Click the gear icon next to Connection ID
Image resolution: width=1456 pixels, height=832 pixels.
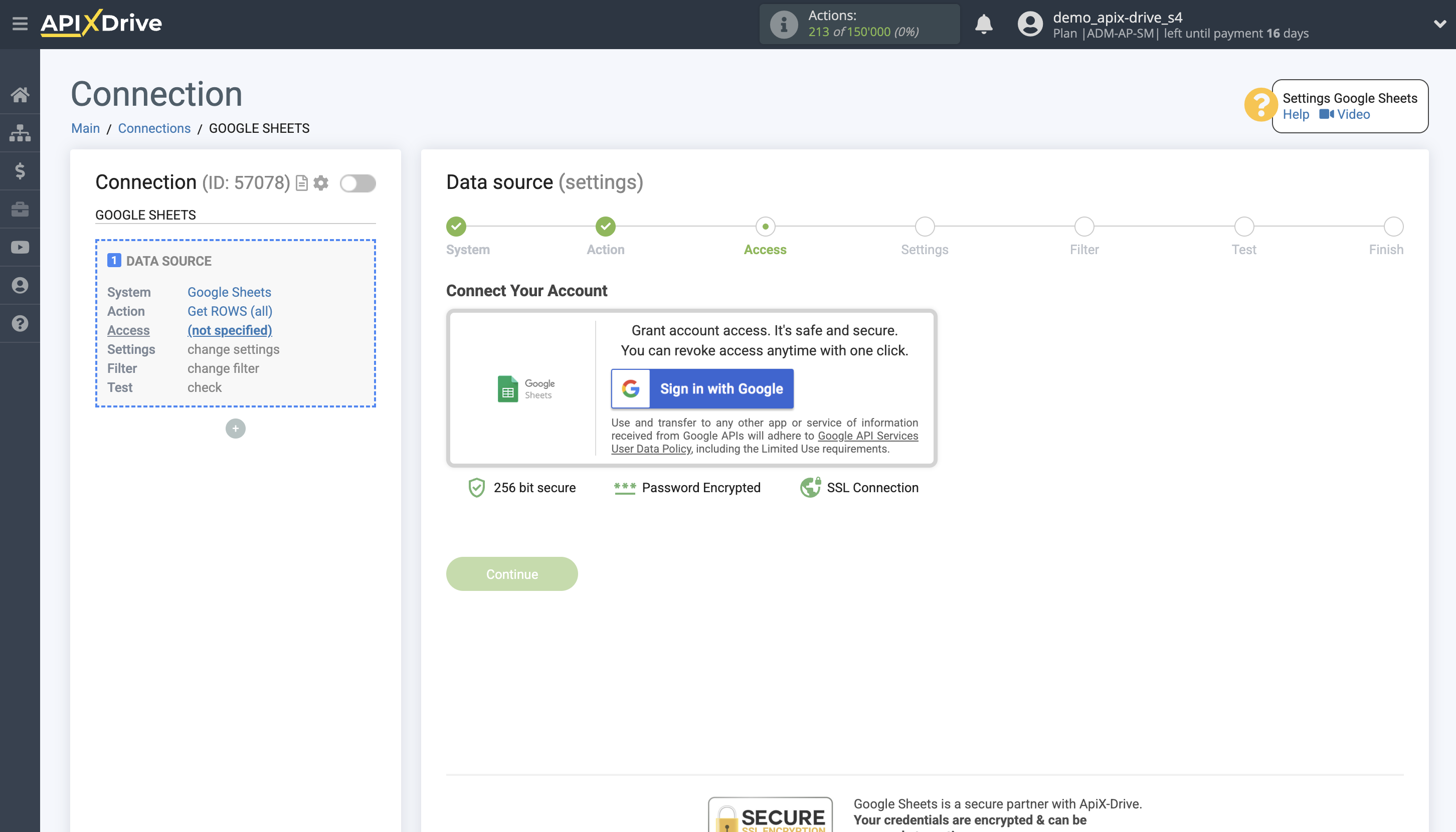pos(321,183)
